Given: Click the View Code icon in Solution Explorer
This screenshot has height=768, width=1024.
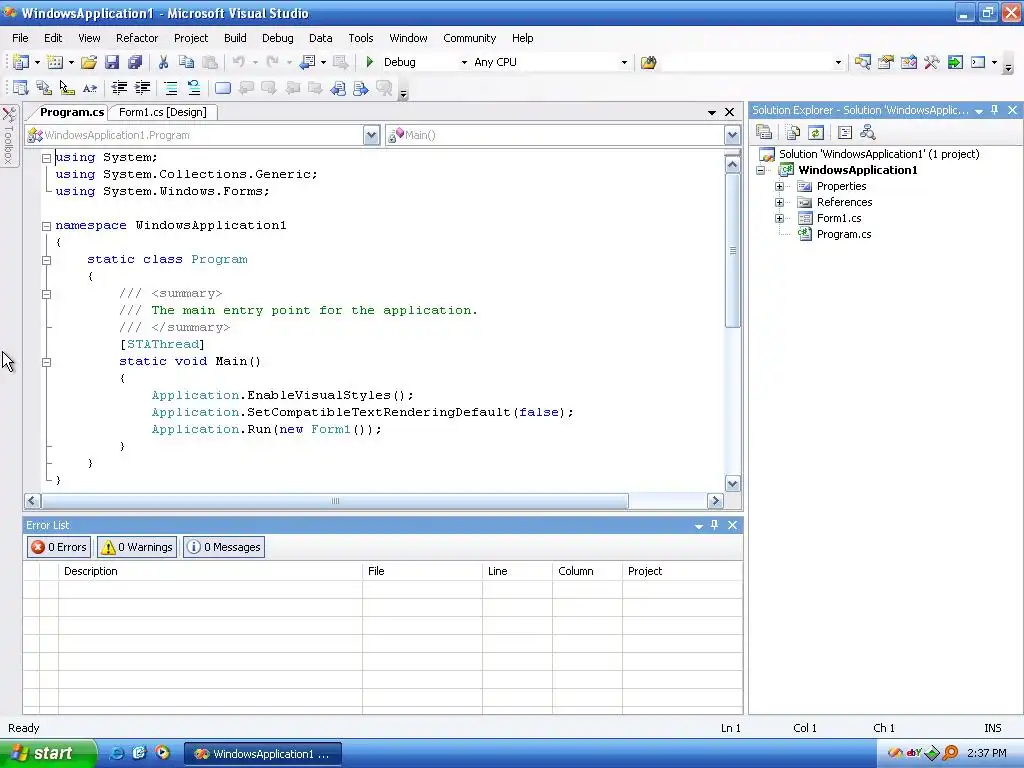Looking at the screenshot, I should point(844,133).
